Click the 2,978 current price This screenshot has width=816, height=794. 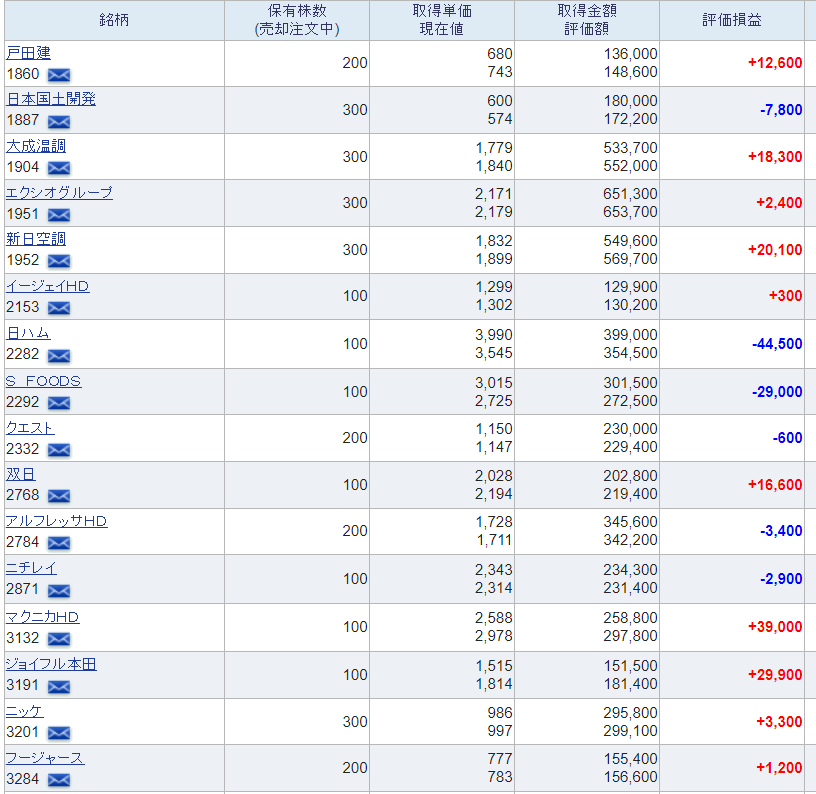coord(493,636)
